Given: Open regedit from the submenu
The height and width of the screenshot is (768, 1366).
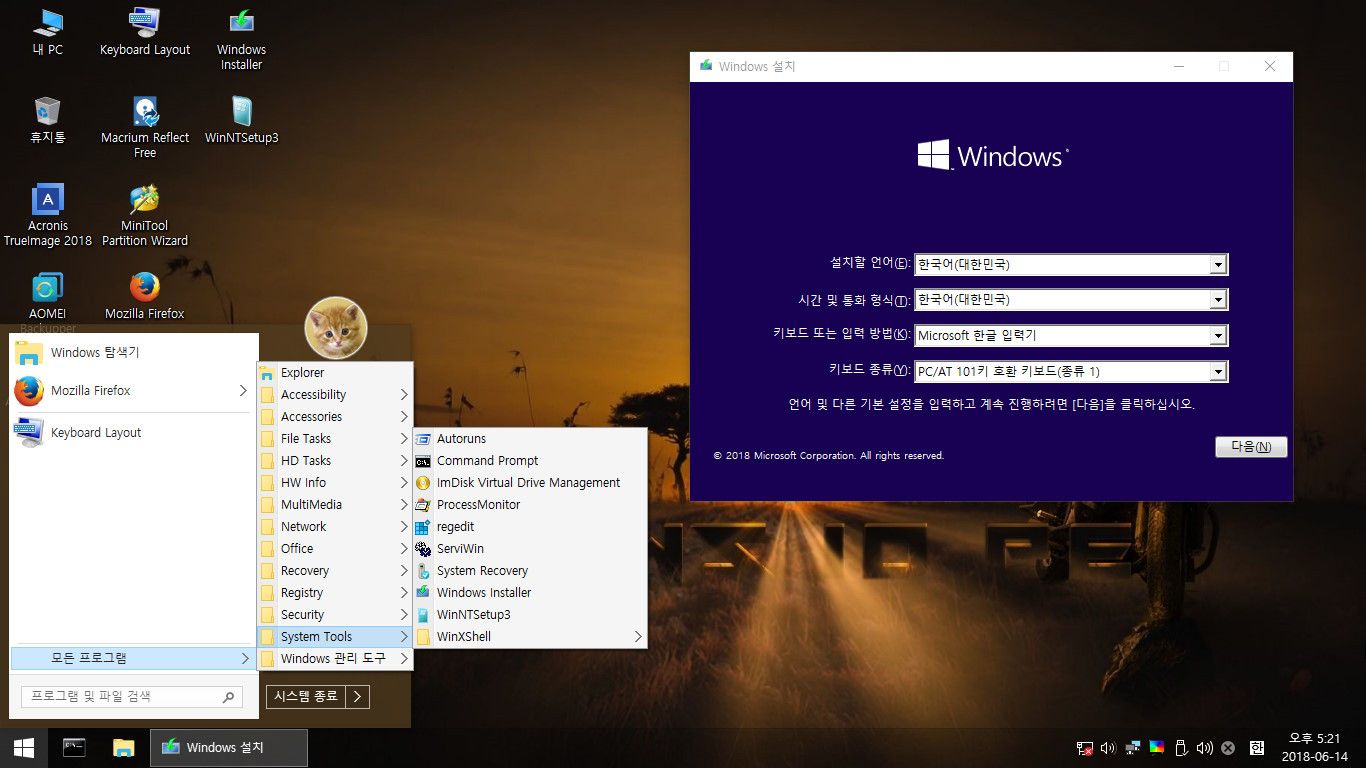Looking at the screenshot, I should [x=530, y=526].
